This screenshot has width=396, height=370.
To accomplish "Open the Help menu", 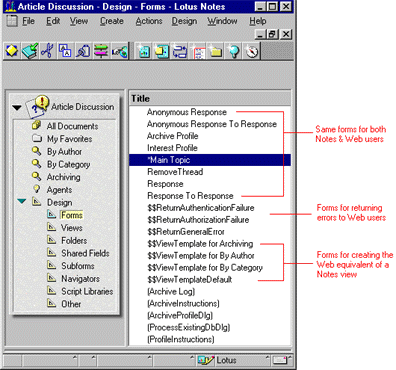I will (258, 21).
